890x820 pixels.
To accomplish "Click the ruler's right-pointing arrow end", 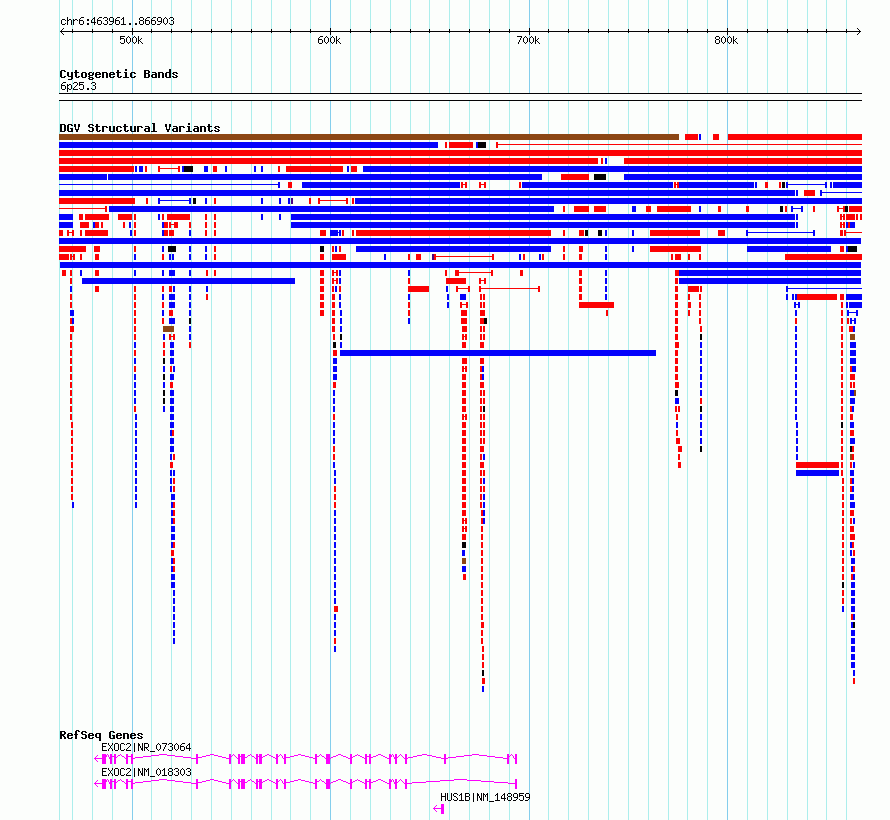I will (859, 32).
